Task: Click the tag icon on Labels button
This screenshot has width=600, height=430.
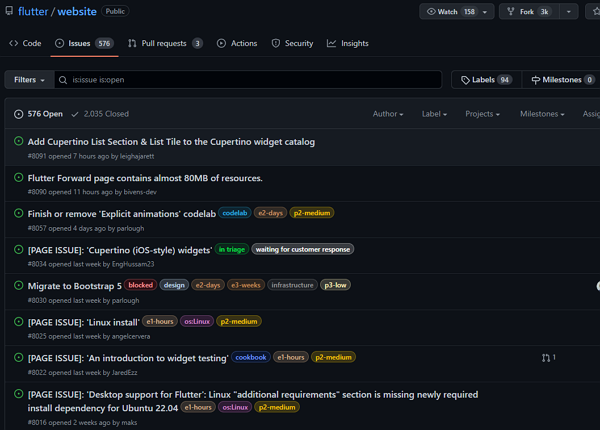Action: (465, 80)
